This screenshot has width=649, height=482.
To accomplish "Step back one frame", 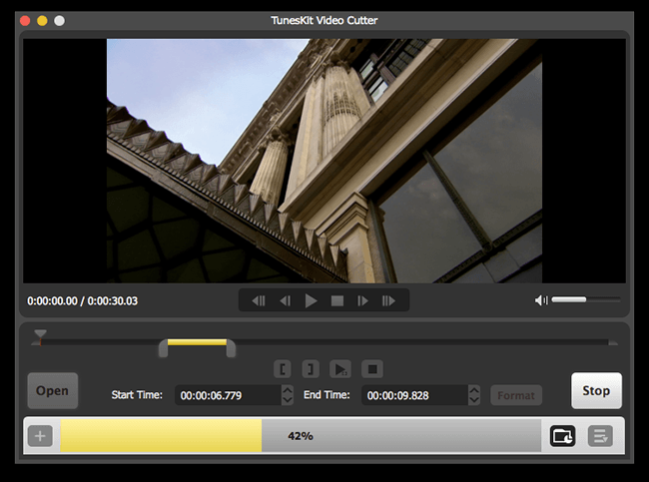I will click(x=285, y=301).
